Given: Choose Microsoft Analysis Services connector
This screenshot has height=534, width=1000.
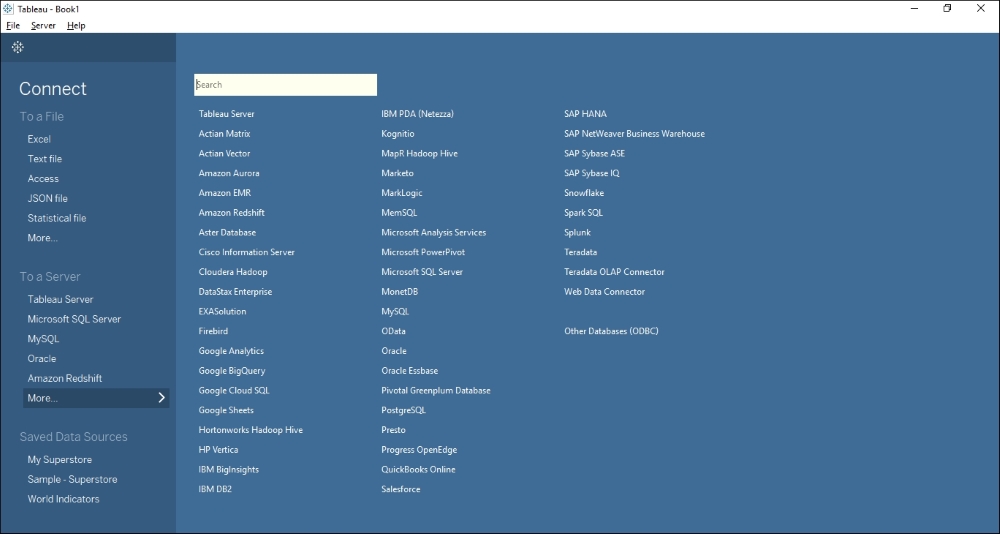Looking at the screenshot, I should click(434, 232).
